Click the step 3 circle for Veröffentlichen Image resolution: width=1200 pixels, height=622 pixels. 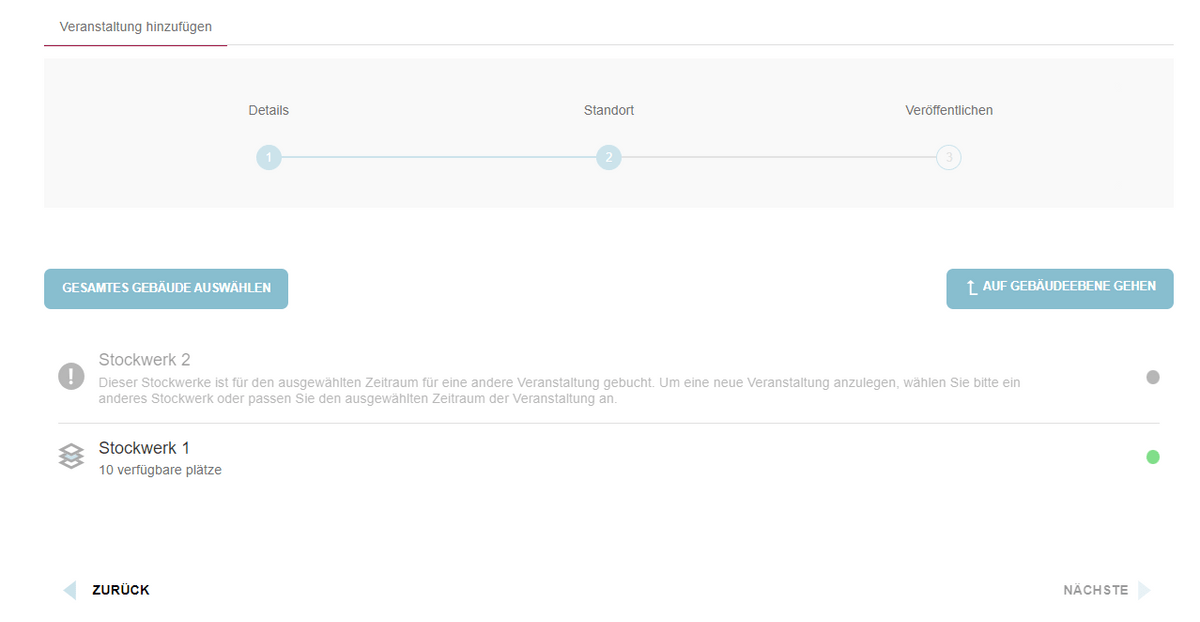948,158
